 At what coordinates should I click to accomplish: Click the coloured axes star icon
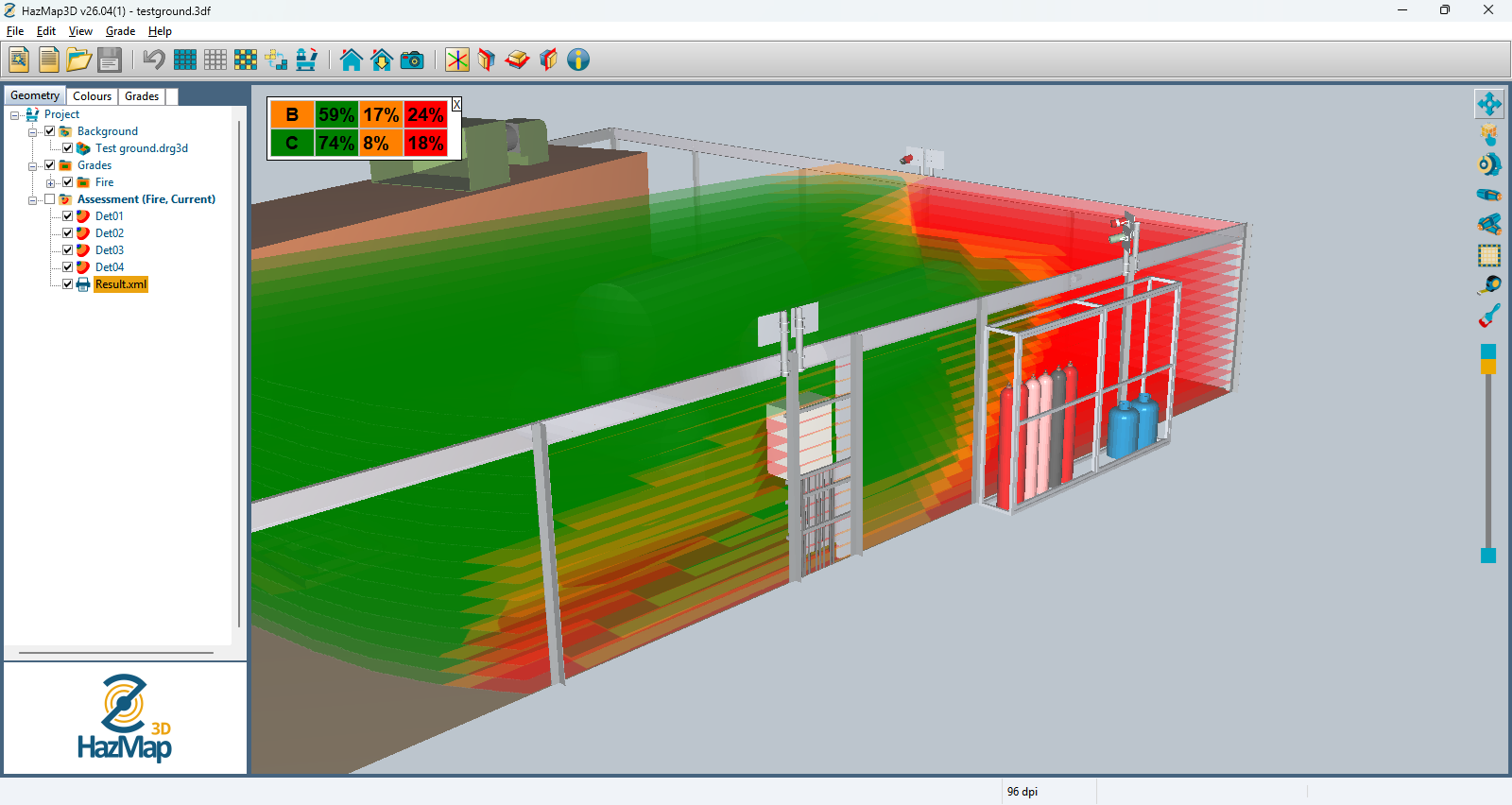pyautogui.click(x=457, y=60)
